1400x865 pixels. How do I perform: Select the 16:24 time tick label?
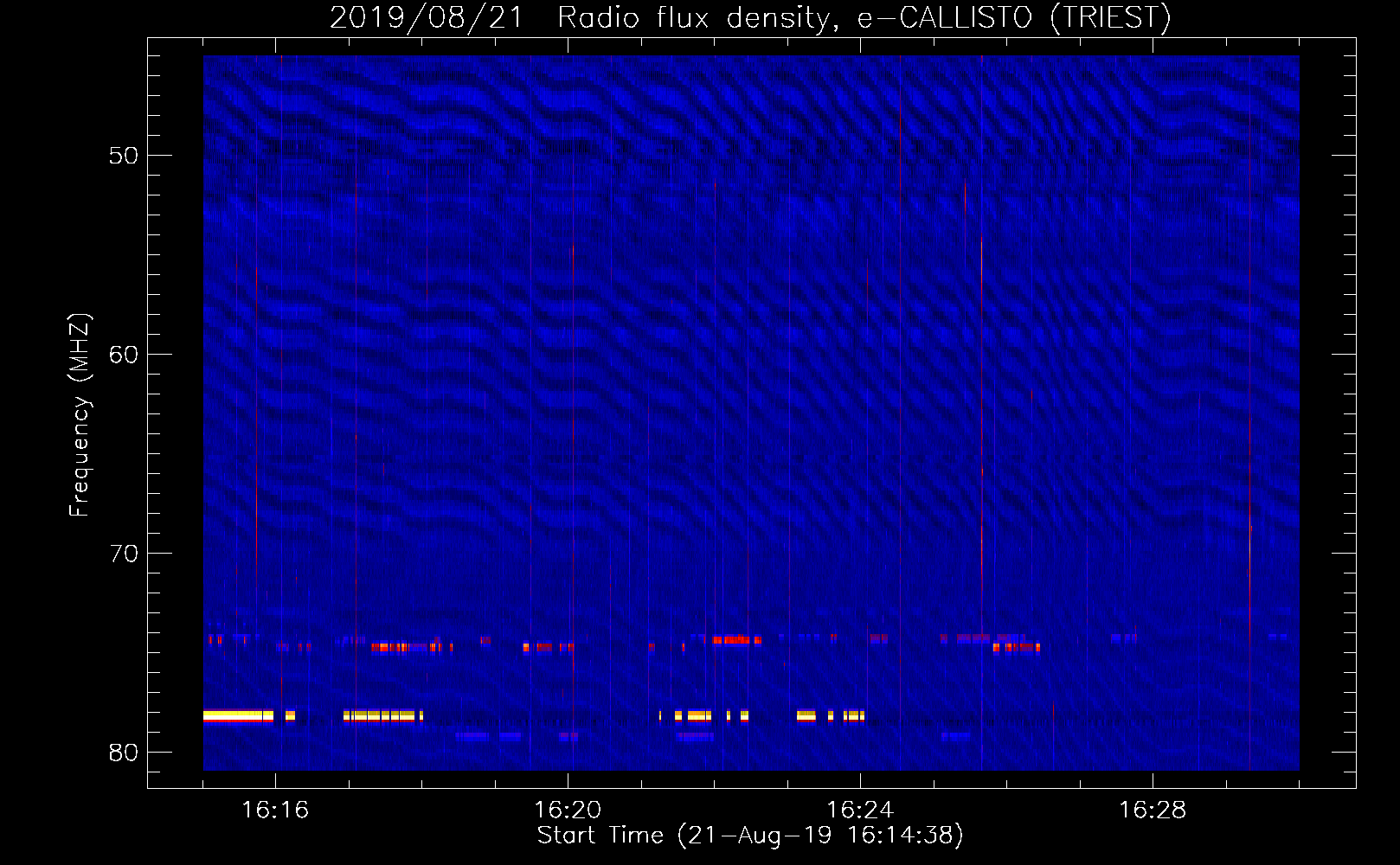coord(860,810)
